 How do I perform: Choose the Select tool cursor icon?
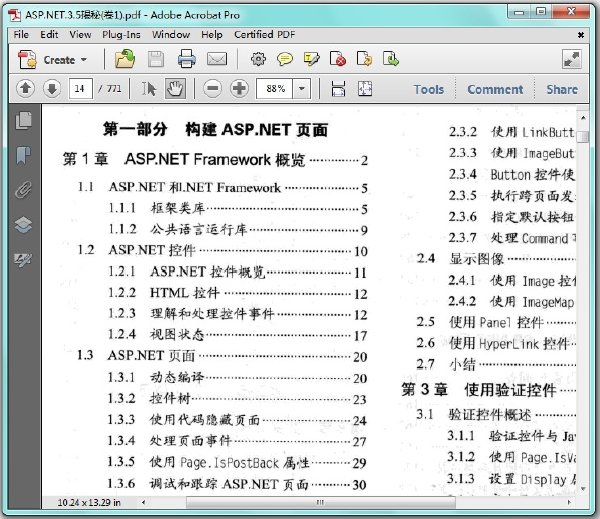(149, 89)
